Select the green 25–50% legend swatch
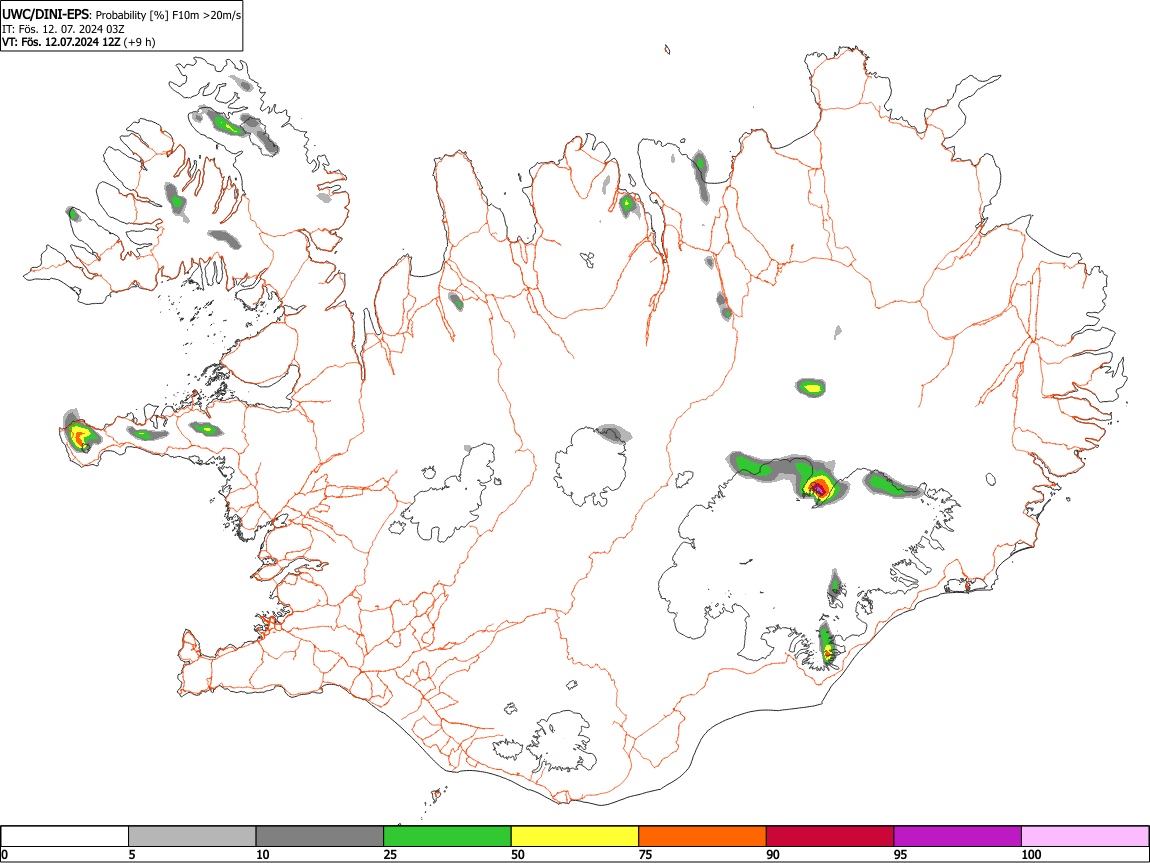 click(447, 836)
